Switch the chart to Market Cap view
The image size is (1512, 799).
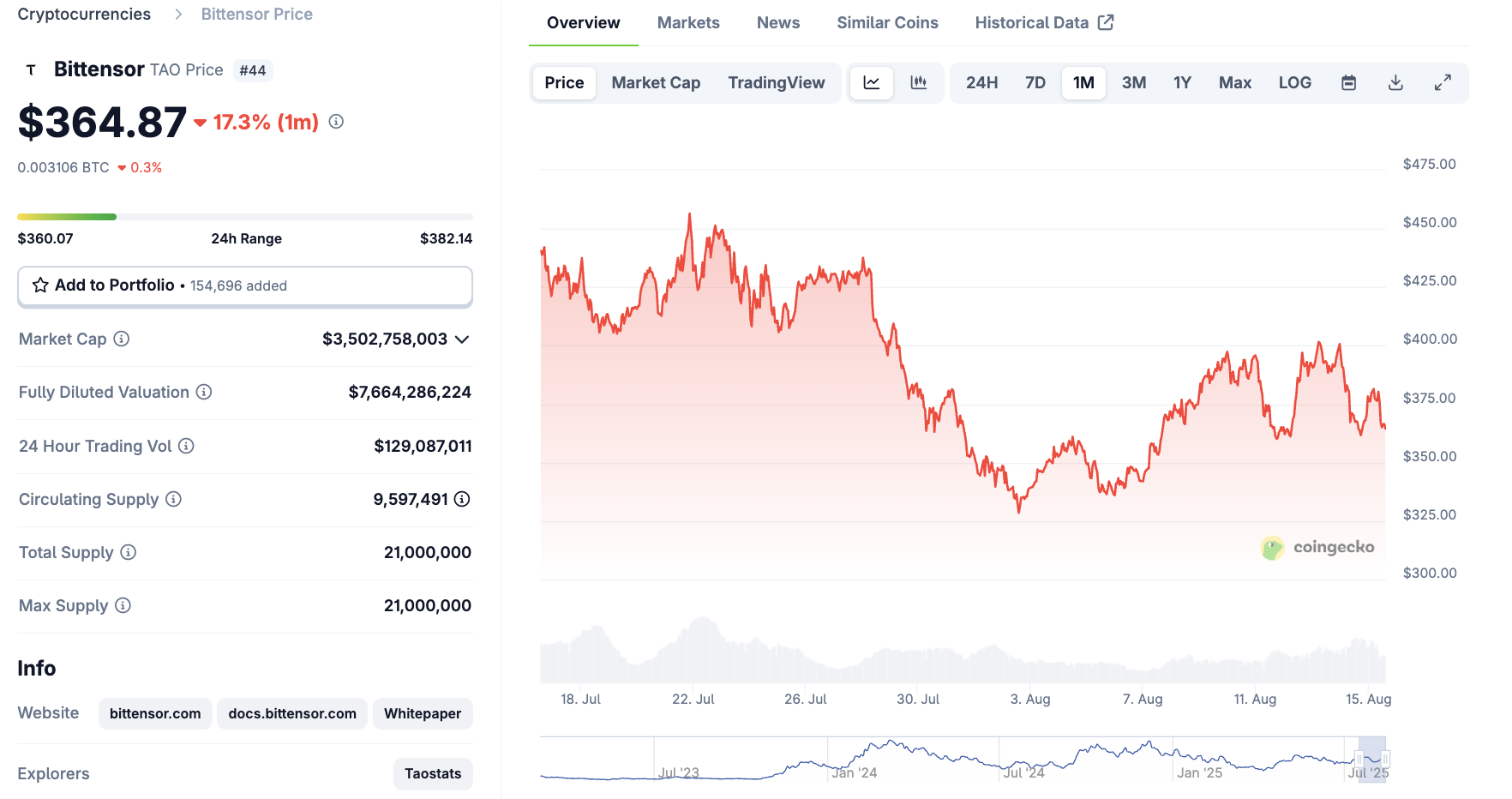coord(656,82)
